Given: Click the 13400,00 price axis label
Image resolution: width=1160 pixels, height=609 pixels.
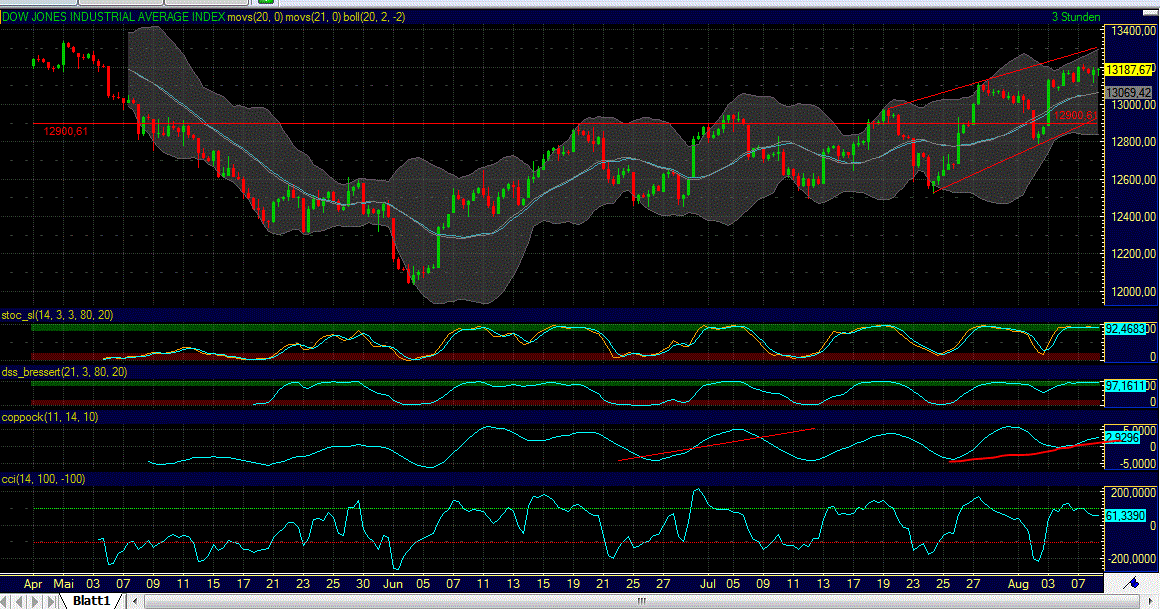Looking at the screenshot, I should (x=1133, y=31).
